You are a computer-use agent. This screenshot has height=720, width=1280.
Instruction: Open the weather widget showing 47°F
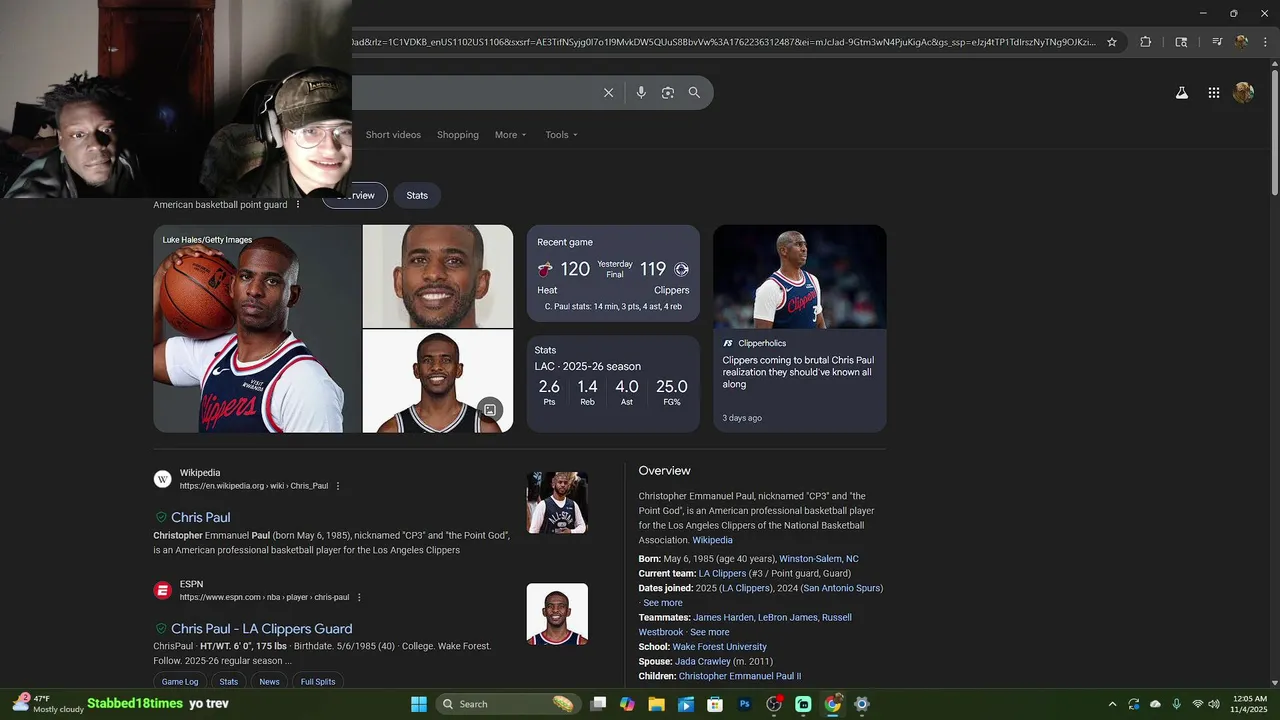pos(48,704)
